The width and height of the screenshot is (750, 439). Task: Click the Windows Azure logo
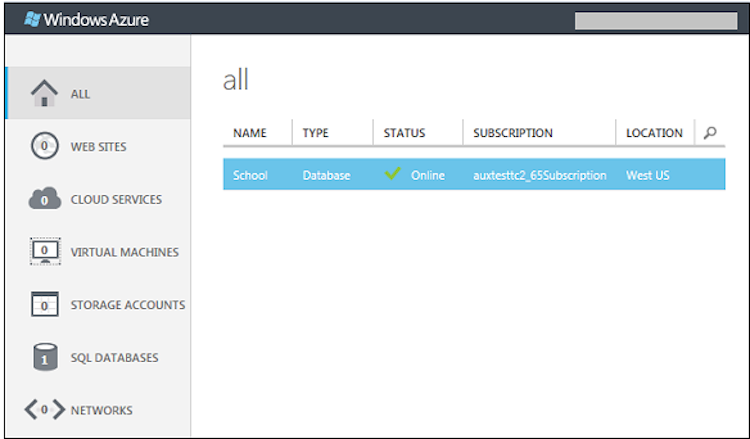click(x=87, y=20)
